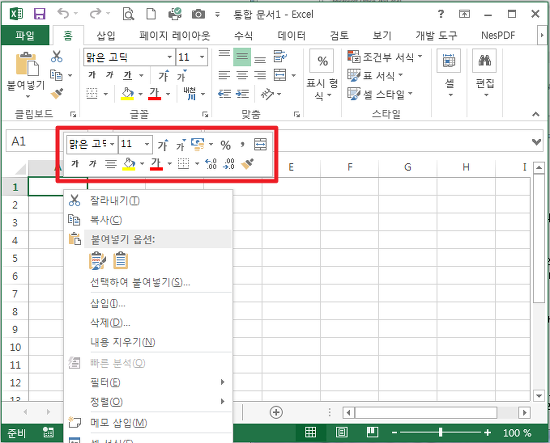Expand the formula bar chevron
Image resolution: width=550 pixels, height=443 pixels.
536,142
